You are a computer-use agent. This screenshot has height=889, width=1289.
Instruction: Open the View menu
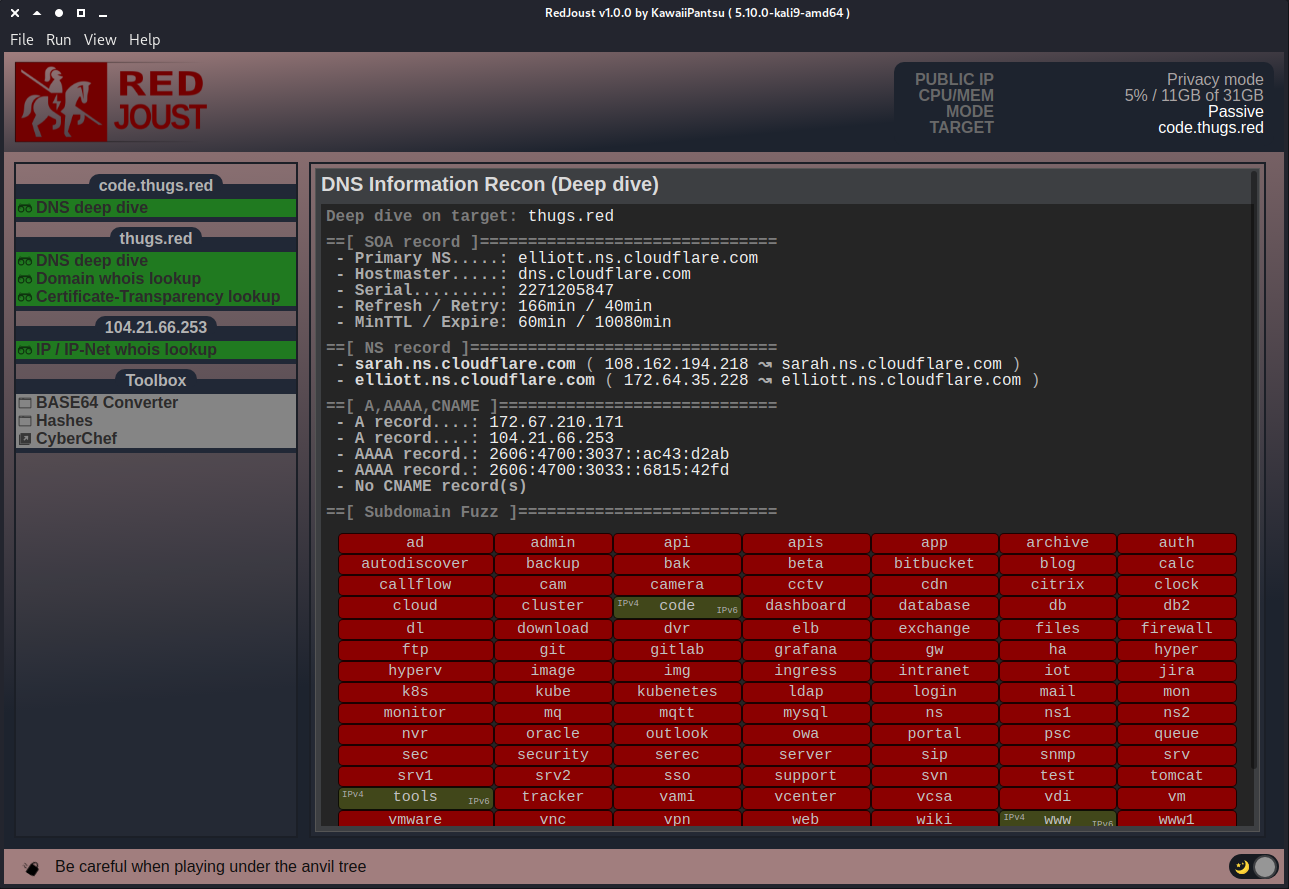click(100, 40)
